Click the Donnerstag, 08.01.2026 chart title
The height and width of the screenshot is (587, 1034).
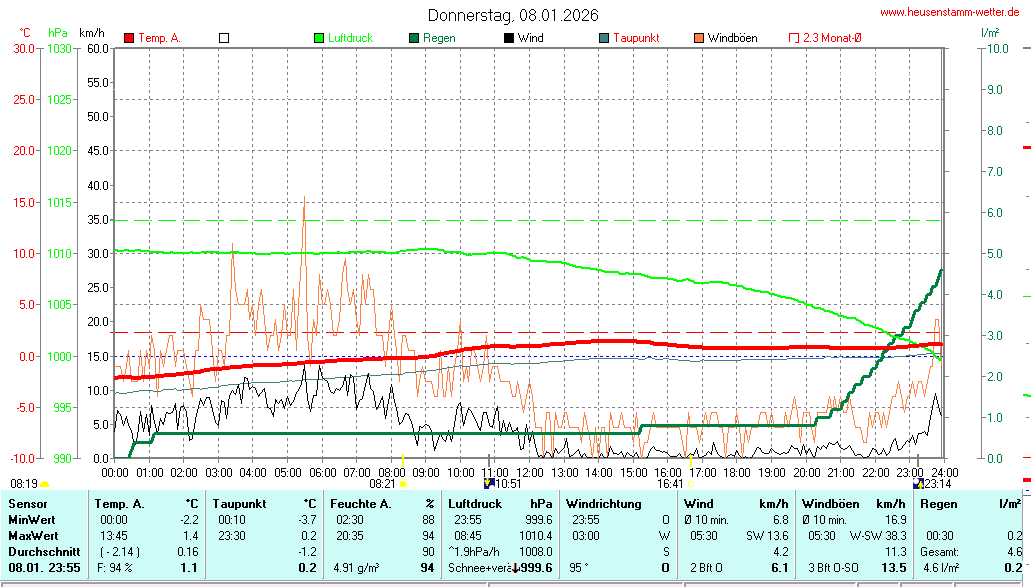coord(513,15)
